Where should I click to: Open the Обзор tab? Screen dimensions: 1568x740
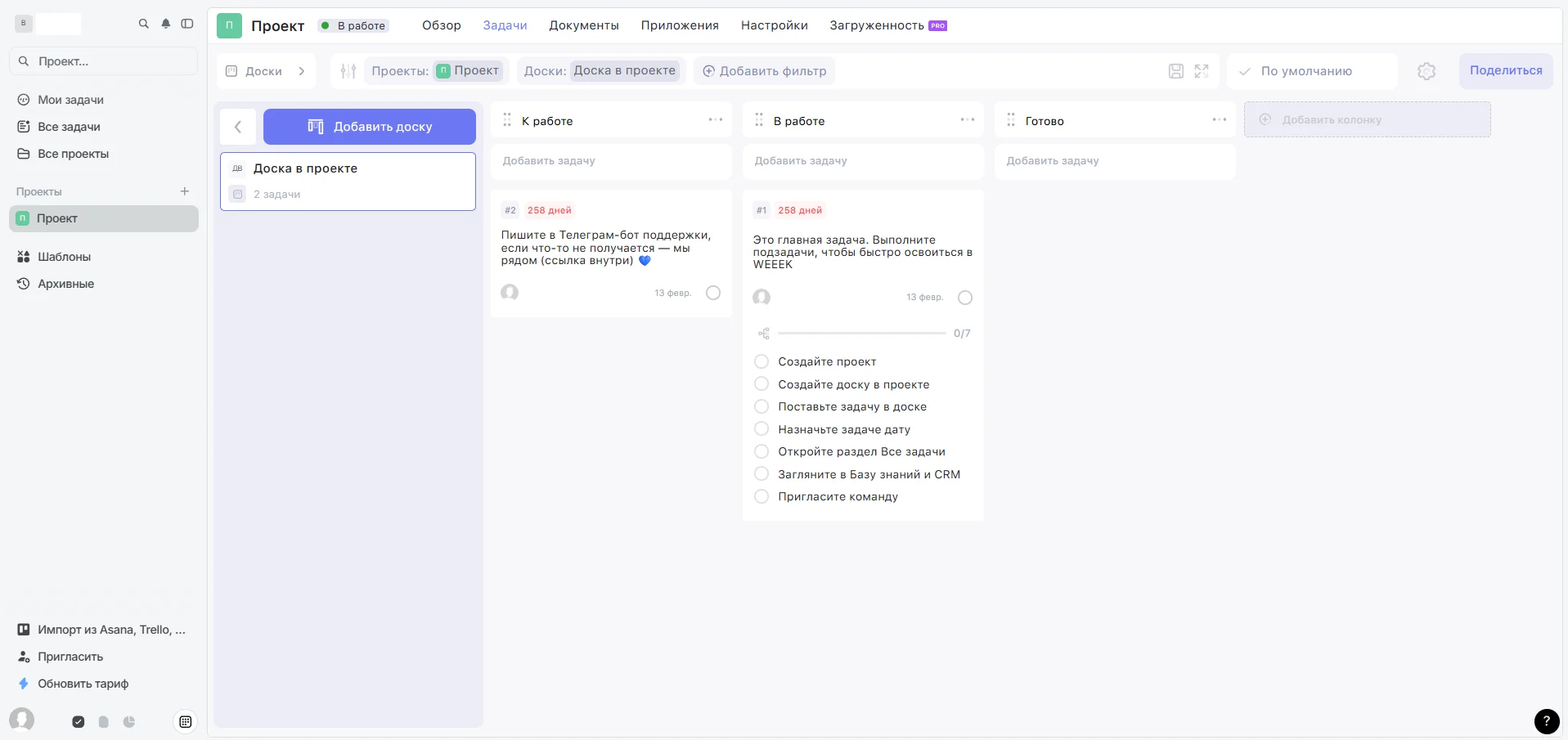[x=441, y=25]
